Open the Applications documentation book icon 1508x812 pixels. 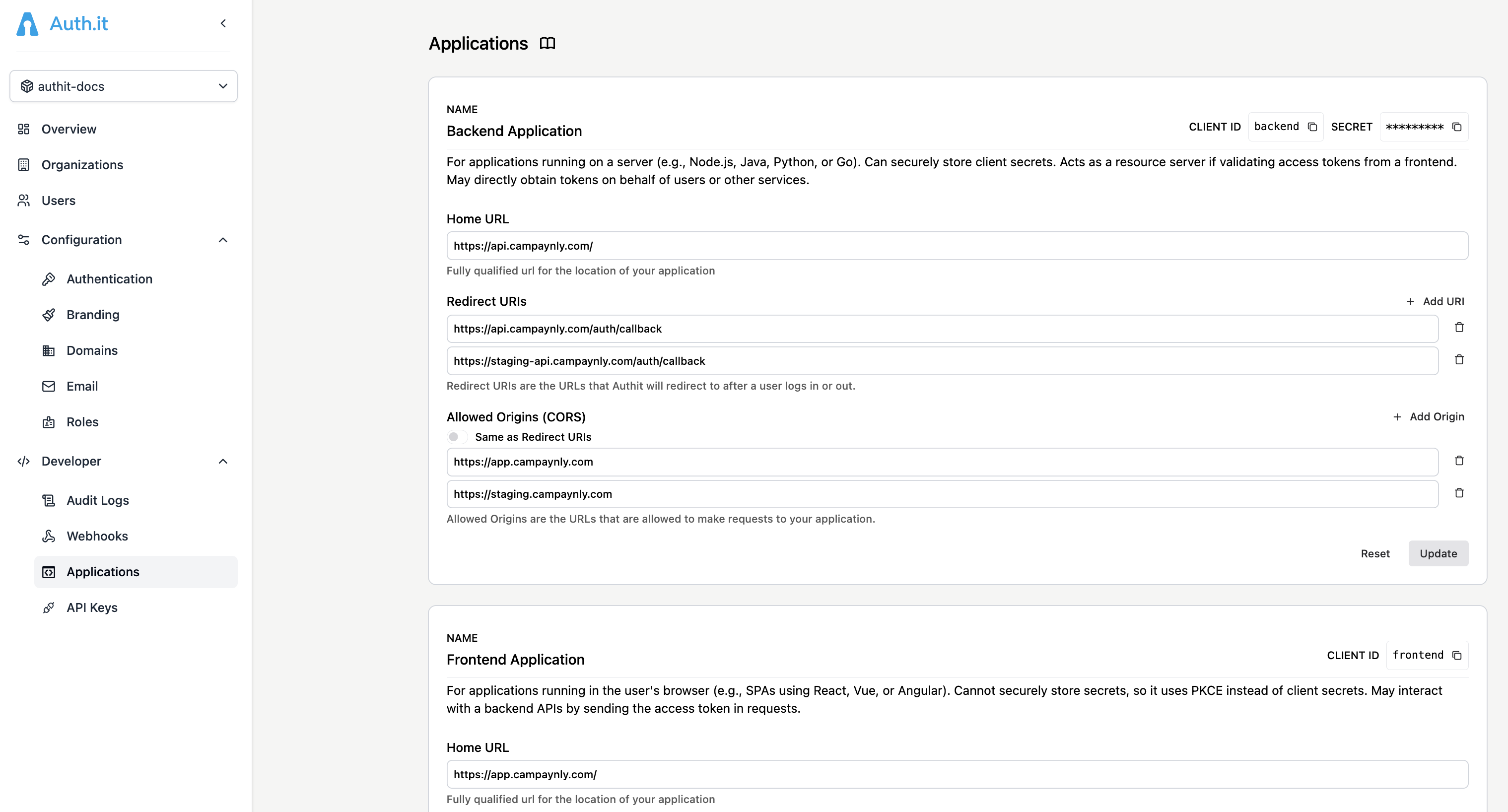(x=547, y=43)
